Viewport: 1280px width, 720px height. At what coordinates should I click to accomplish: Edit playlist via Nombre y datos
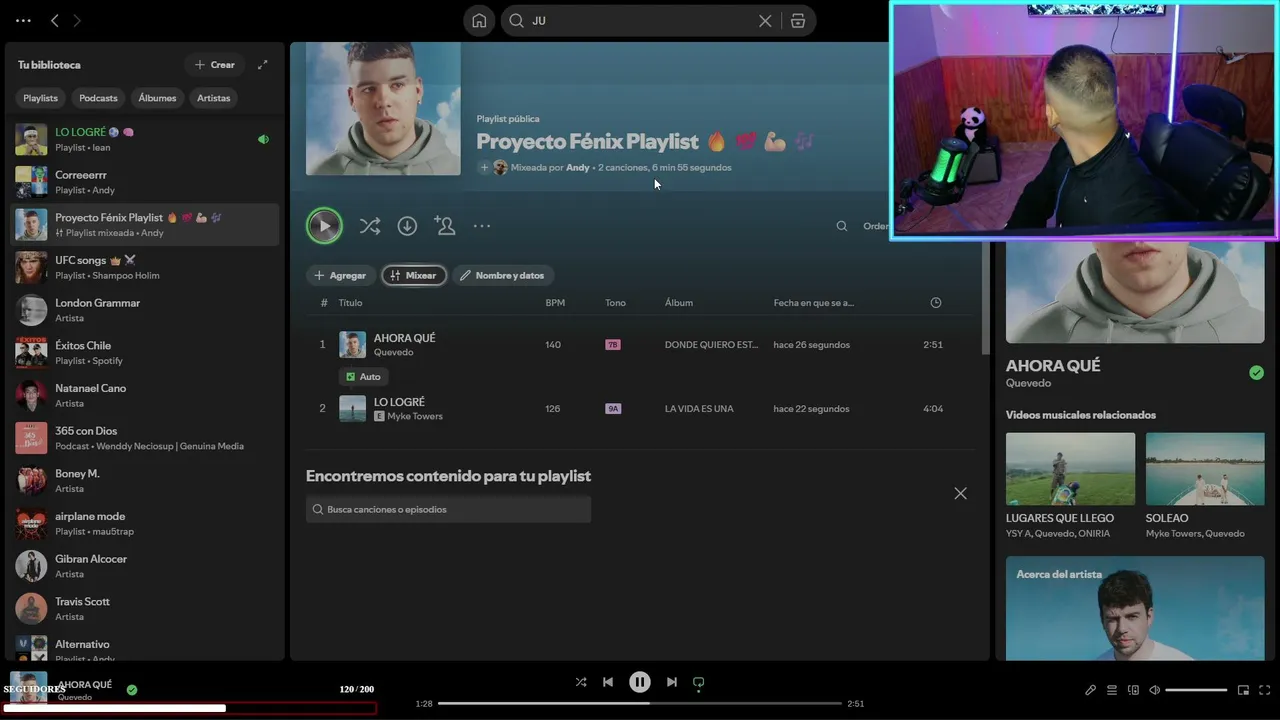point(503,275)
